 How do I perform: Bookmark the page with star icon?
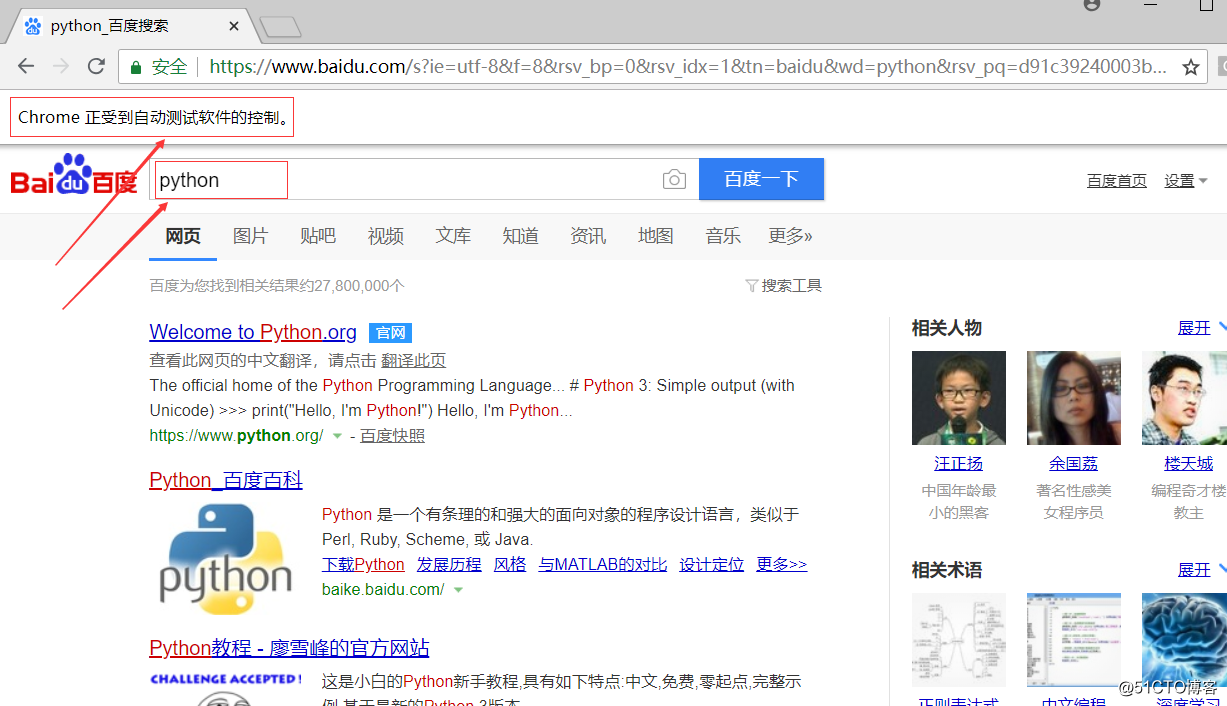(1191, 67)
